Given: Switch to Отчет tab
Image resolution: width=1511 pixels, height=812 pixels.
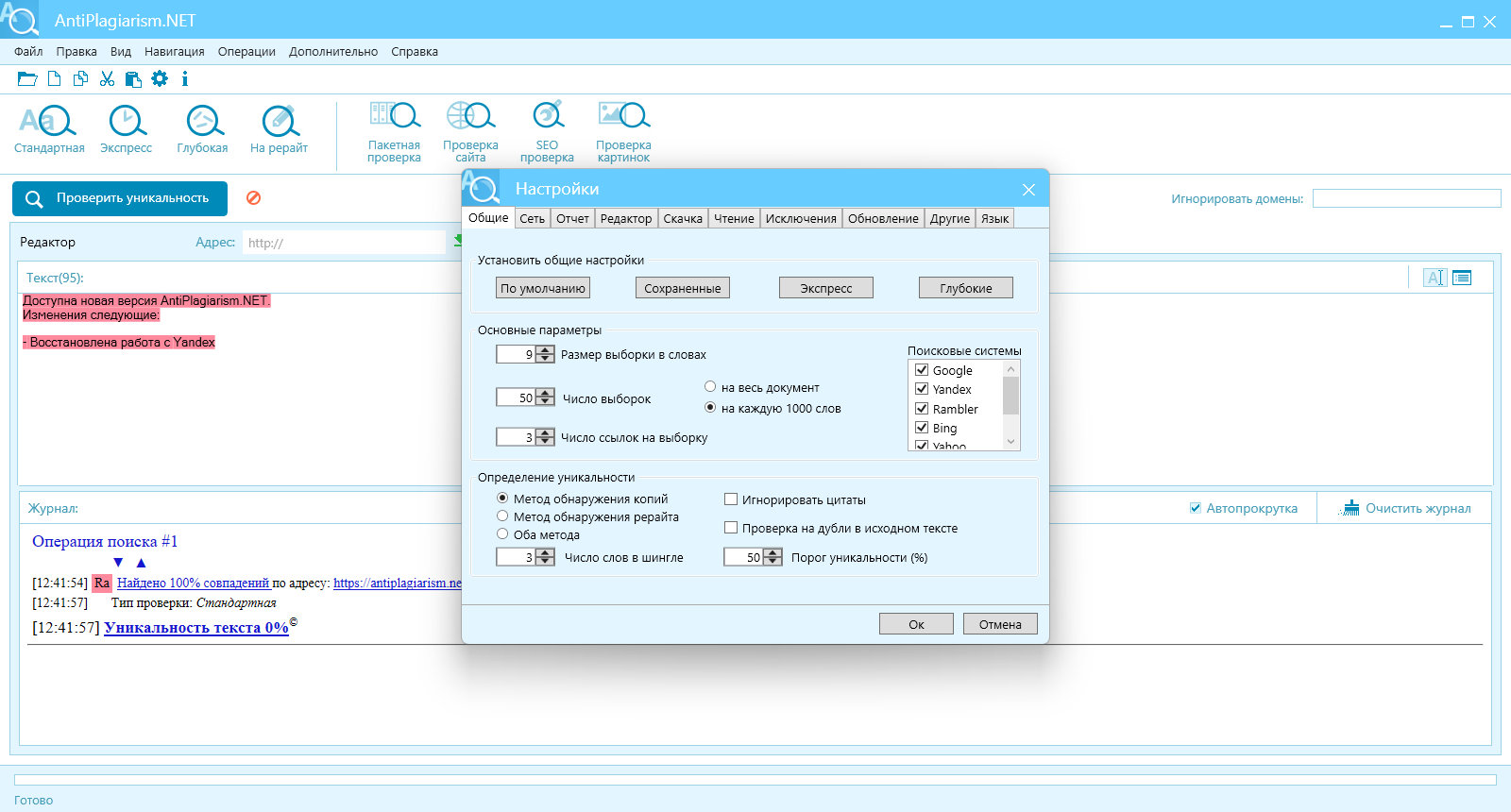Looking at the screenshot, I should [572, 219].
